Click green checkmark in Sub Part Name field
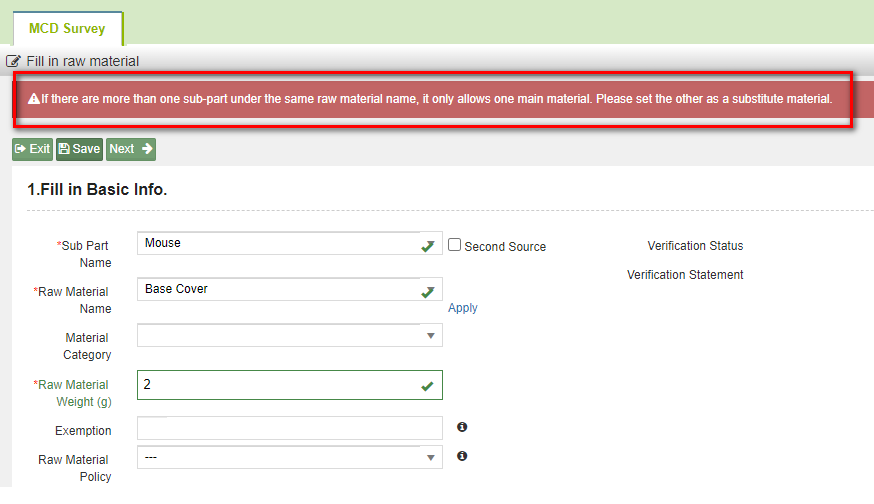The image size is (874, 504). (x=428, y=246)
